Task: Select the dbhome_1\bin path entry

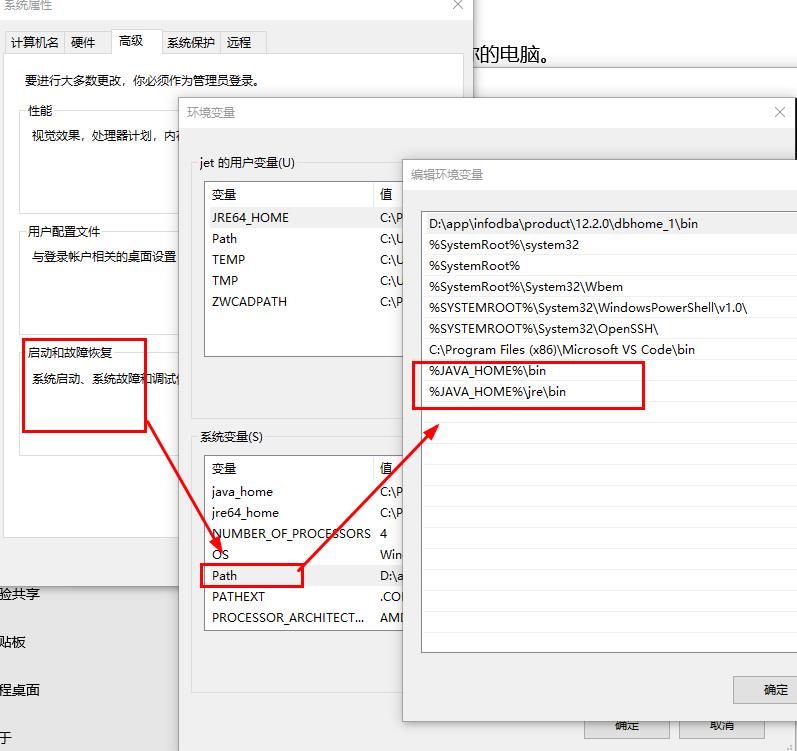Action: click(563, 224)
